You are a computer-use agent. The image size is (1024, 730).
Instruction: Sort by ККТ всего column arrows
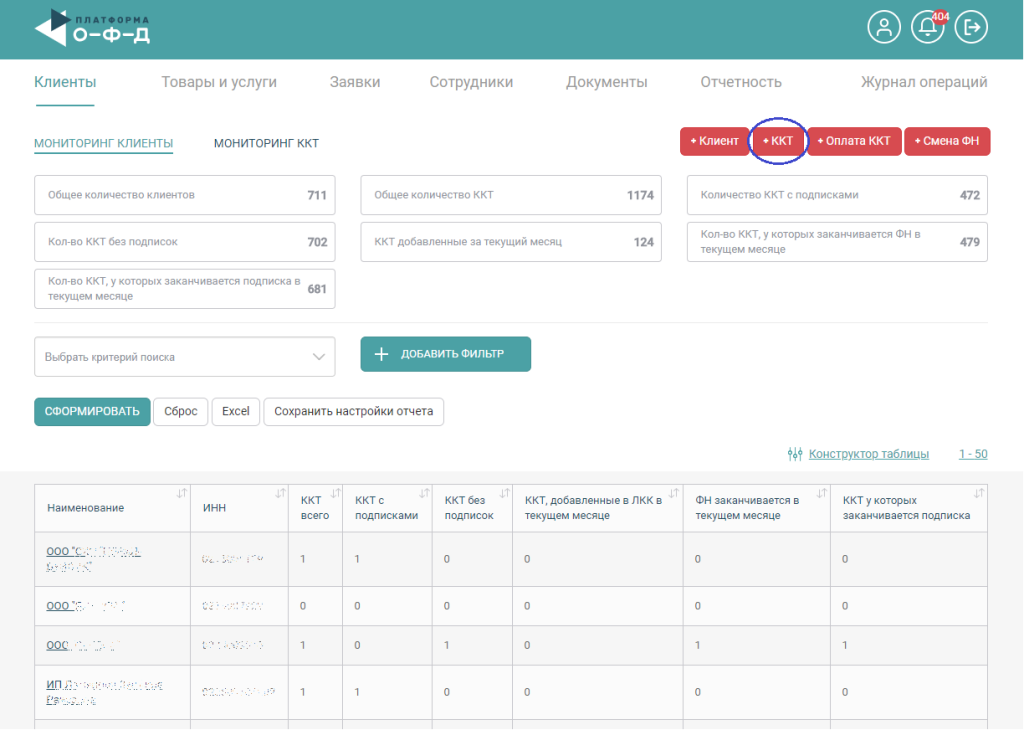coord(334,493)
